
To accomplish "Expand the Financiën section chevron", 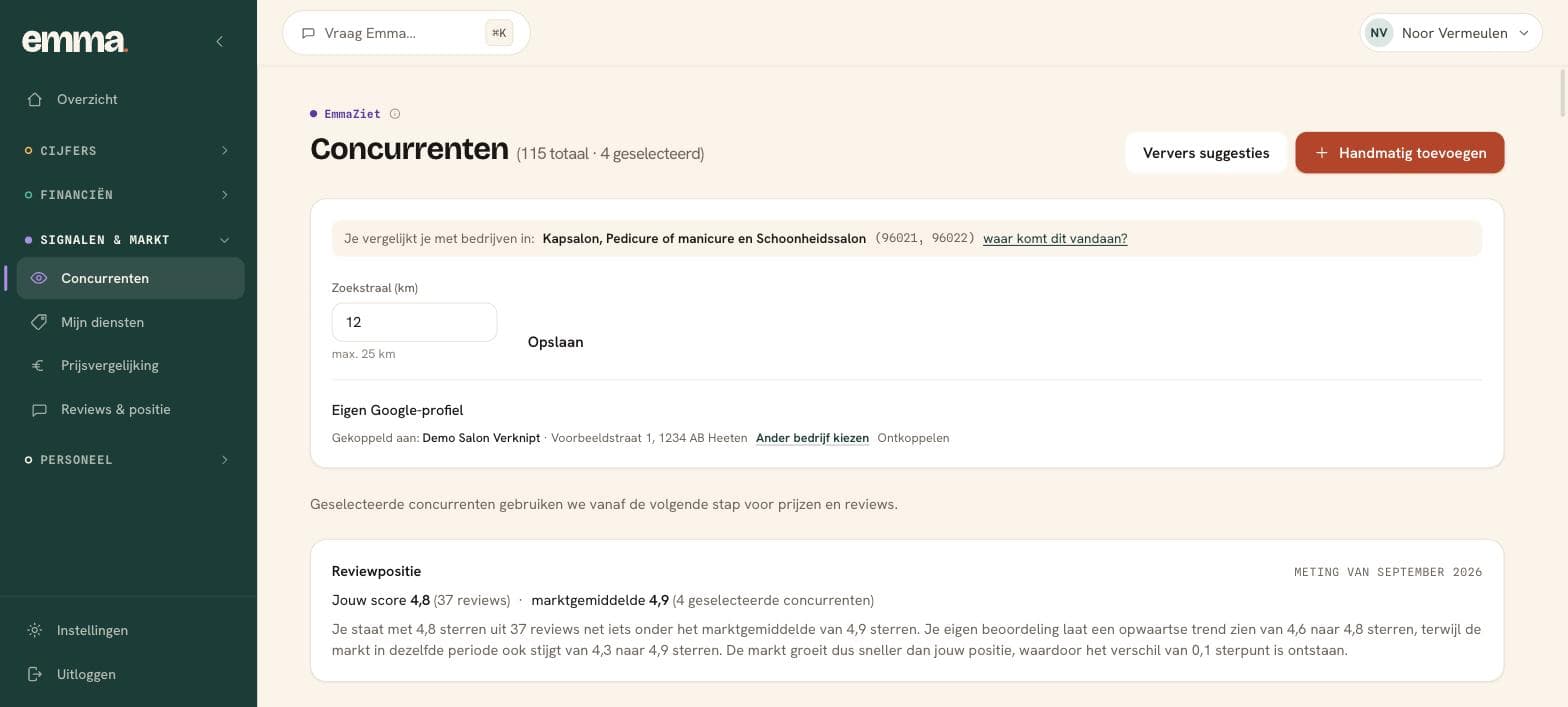I will click(224, 195).
